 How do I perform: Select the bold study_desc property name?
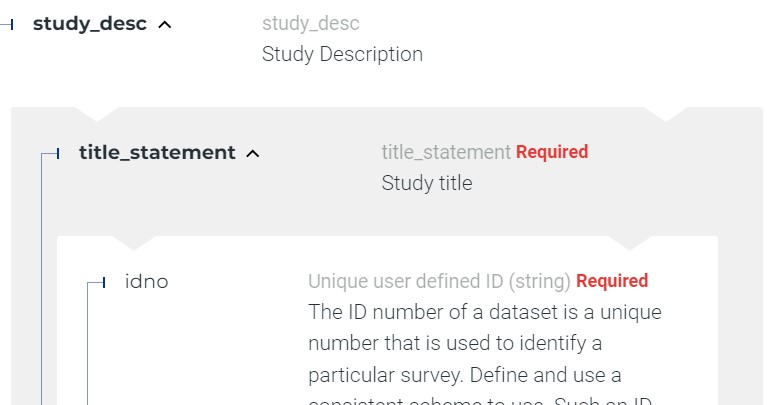click(90, 24)
